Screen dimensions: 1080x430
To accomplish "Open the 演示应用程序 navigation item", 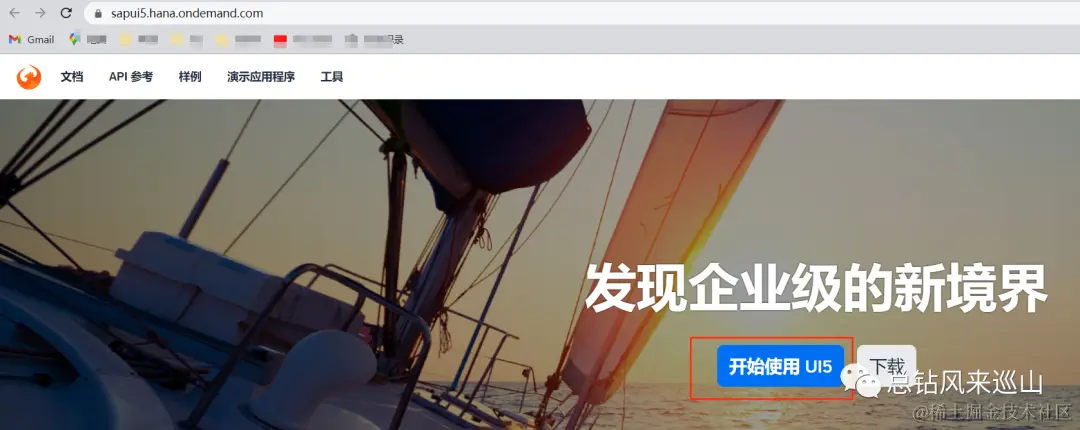I will 261,77.
